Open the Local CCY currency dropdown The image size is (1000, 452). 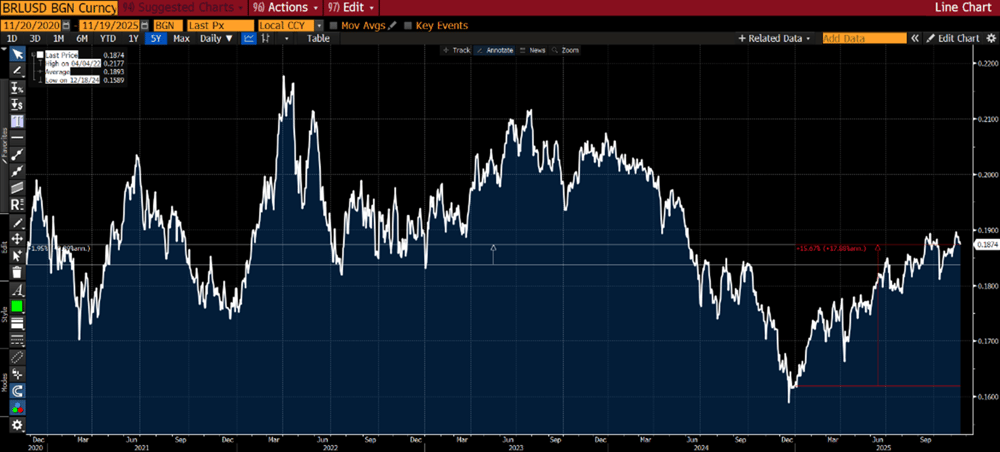pyautogui.click(x=318, y=24)
